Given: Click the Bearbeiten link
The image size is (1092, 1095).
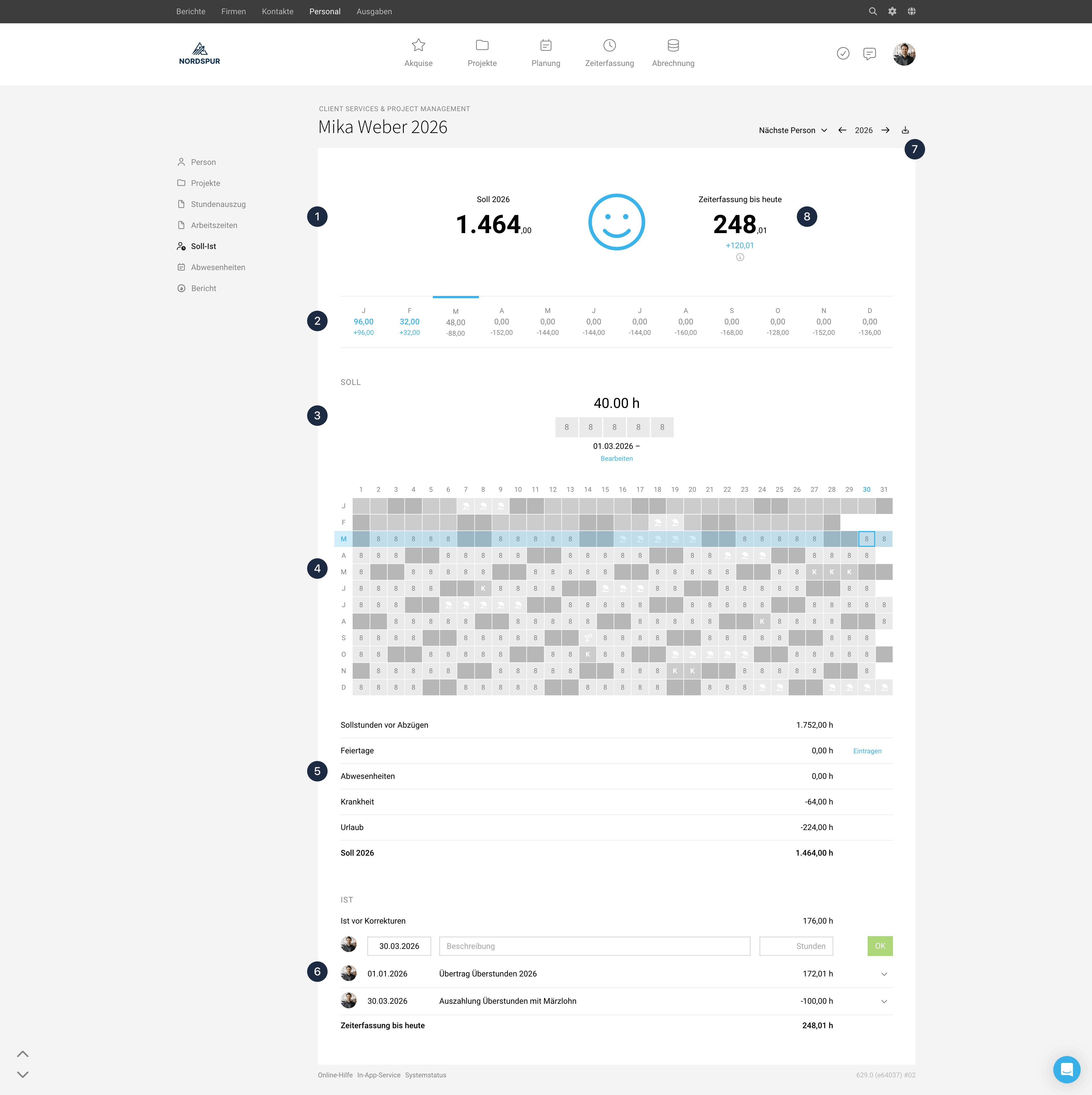Looking at the screenshot, I should click(x=616, y=459).
